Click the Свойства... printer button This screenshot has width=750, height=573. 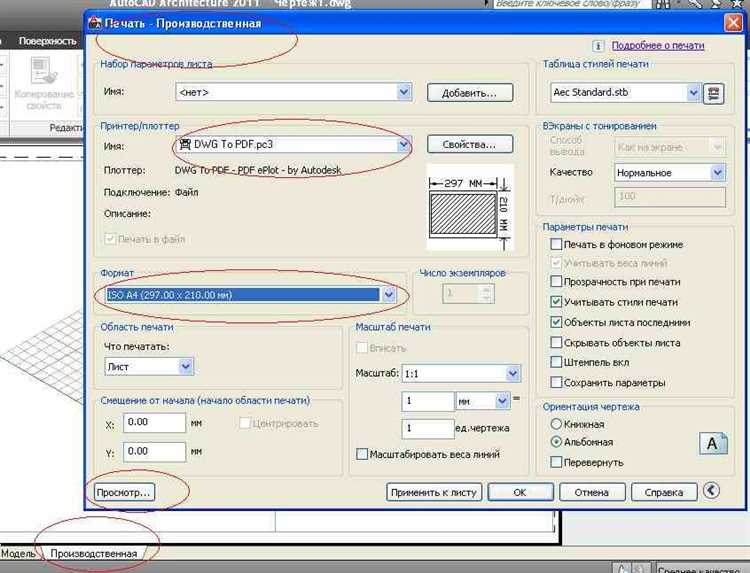click(x=470, y=144)
